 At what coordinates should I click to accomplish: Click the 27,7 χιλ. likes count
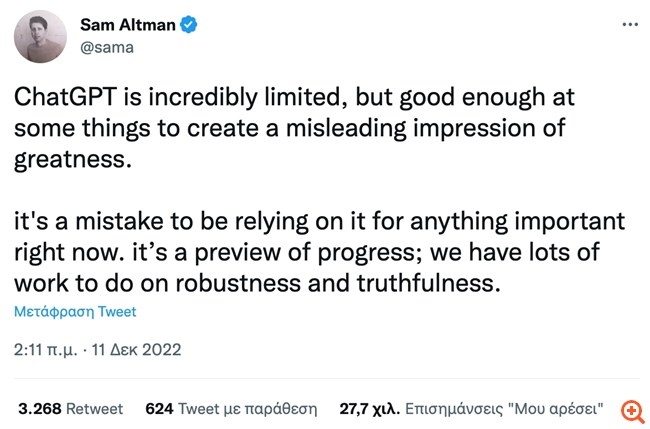(x=370, y=409)
